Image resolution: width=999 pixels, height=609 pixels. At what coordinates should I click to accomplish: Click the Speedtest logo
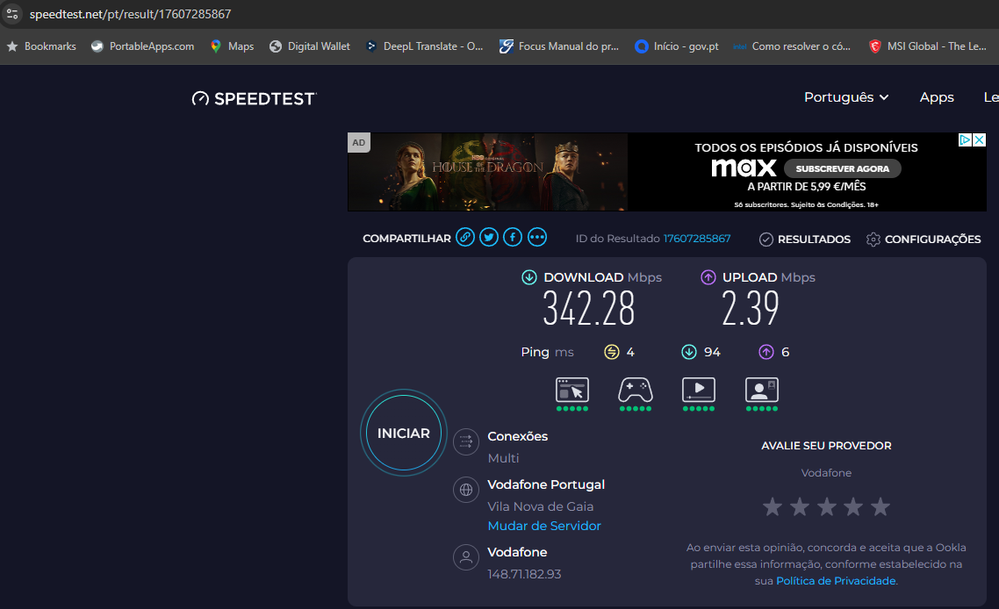(x=253, y=98)
